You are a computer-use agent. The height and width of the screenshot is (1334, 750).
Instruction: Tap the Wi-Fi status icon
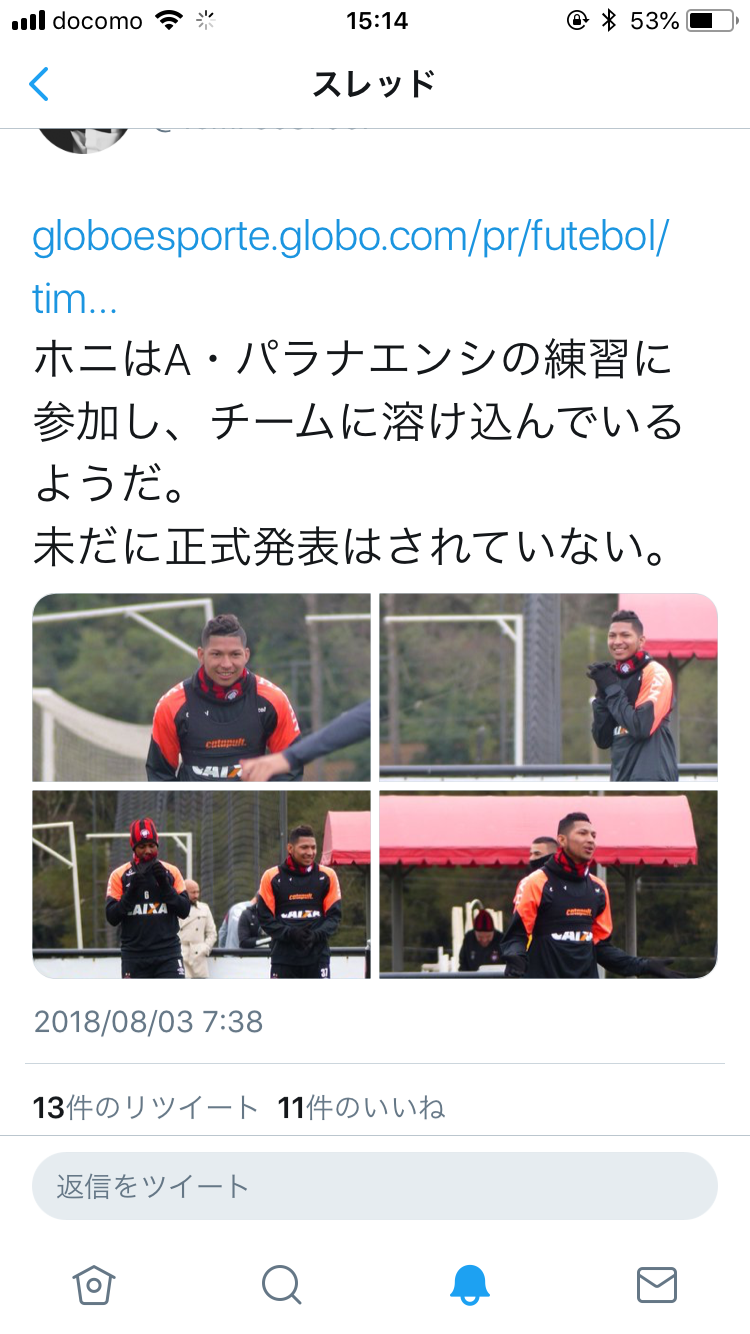170,20
